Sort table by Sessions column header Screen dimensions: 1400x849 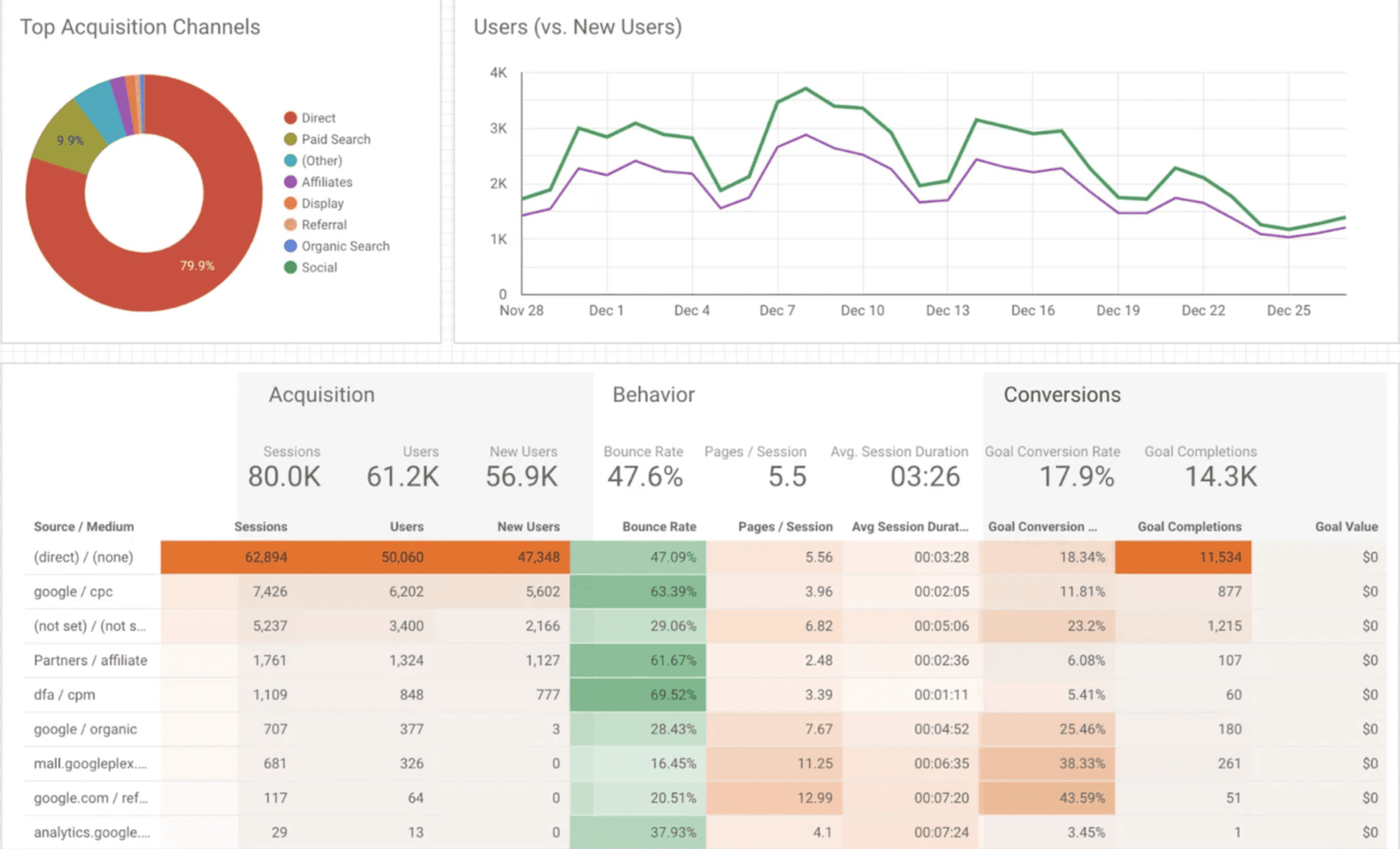coord(261,526)
